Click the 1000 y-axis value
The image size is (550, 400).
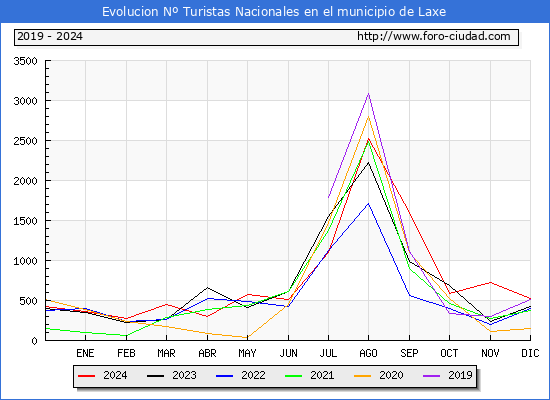coord(25,261)
